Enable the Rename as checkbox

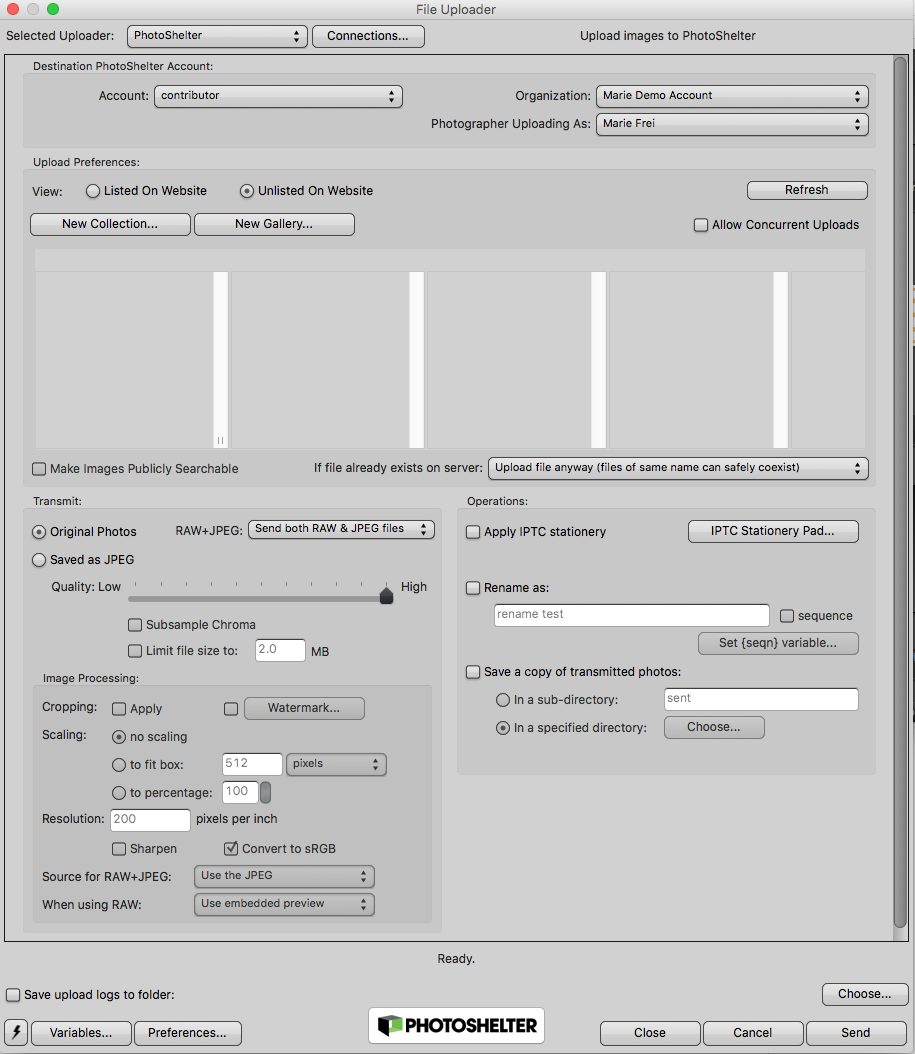pos(473,587)
